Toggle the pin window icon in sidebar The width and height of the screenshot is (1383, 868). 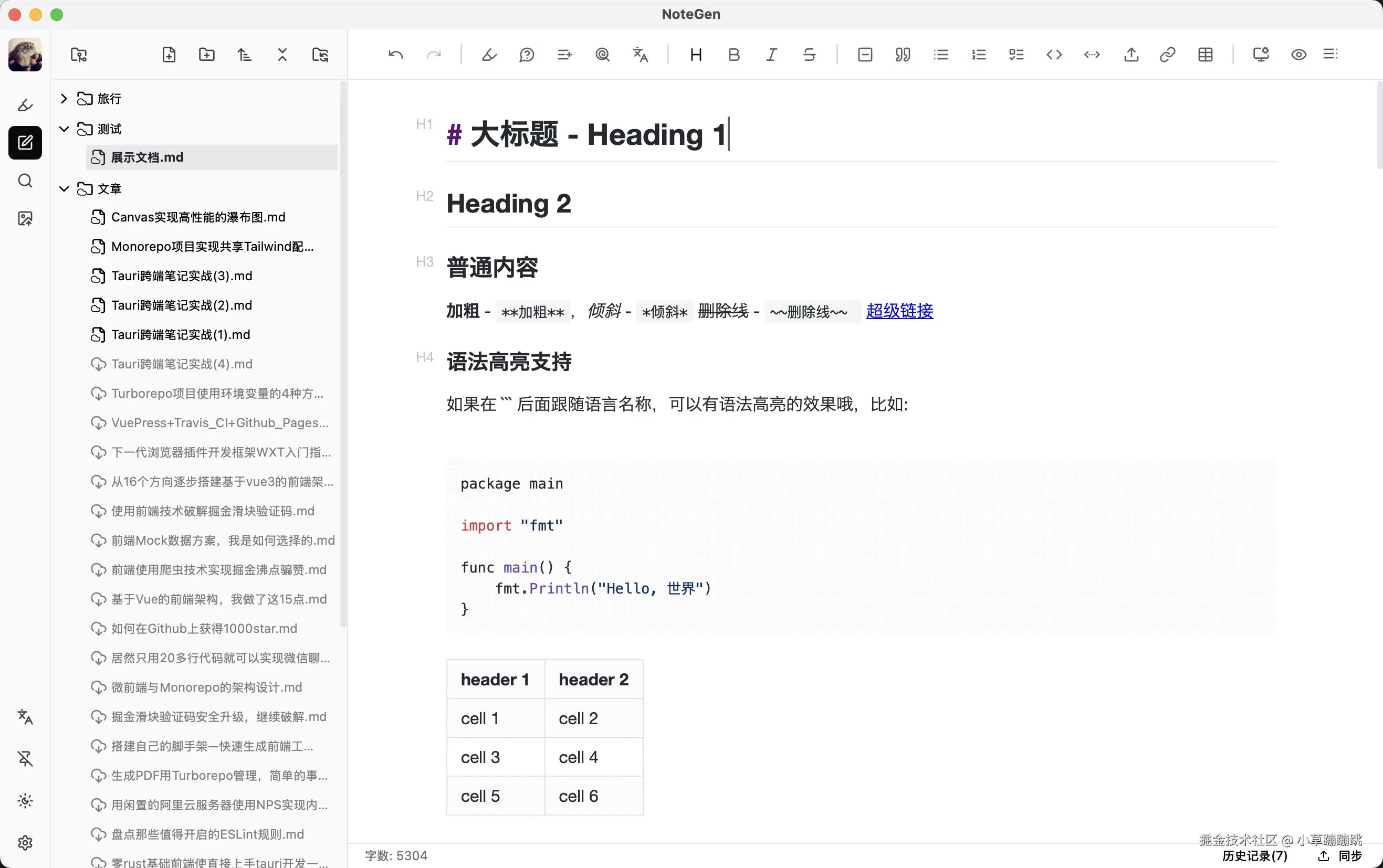pyautogui.click(x=25, y=759)
